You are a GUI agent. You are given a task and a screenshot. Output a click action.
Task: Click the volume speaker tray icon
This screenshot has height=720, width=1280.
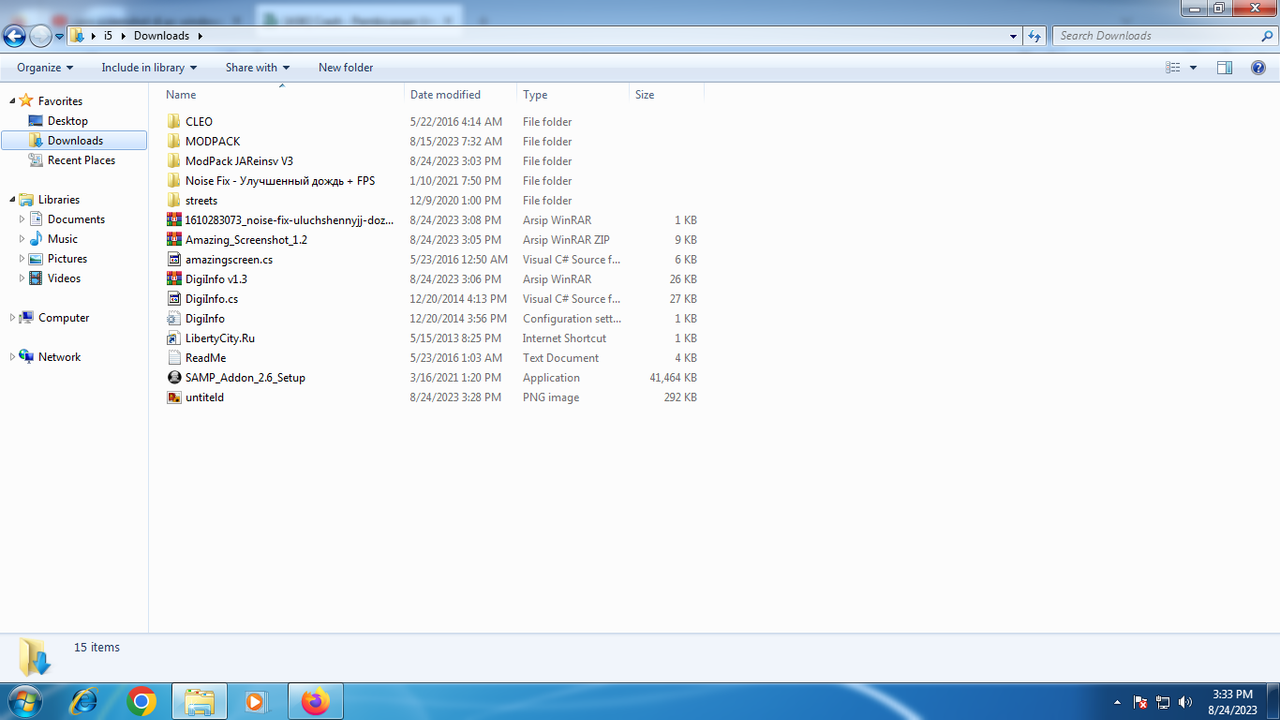coord(1186,702)
